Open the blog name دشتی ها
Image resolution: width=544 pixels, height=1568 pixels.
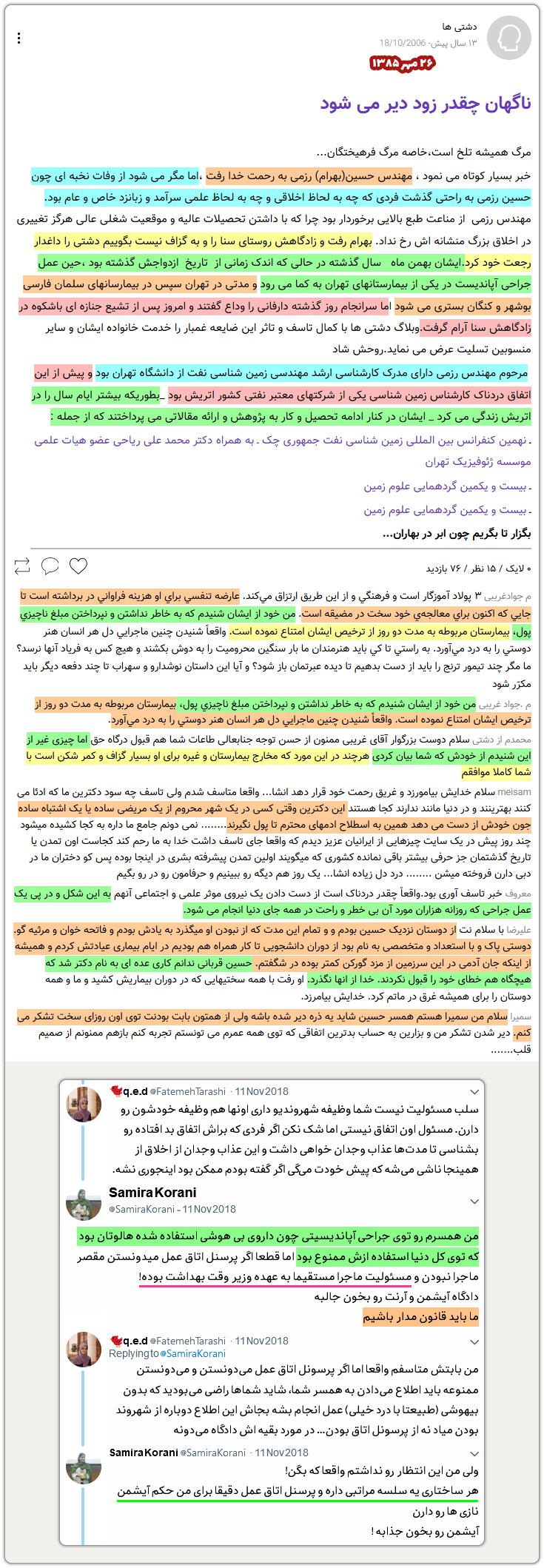[x=460, y=27]
